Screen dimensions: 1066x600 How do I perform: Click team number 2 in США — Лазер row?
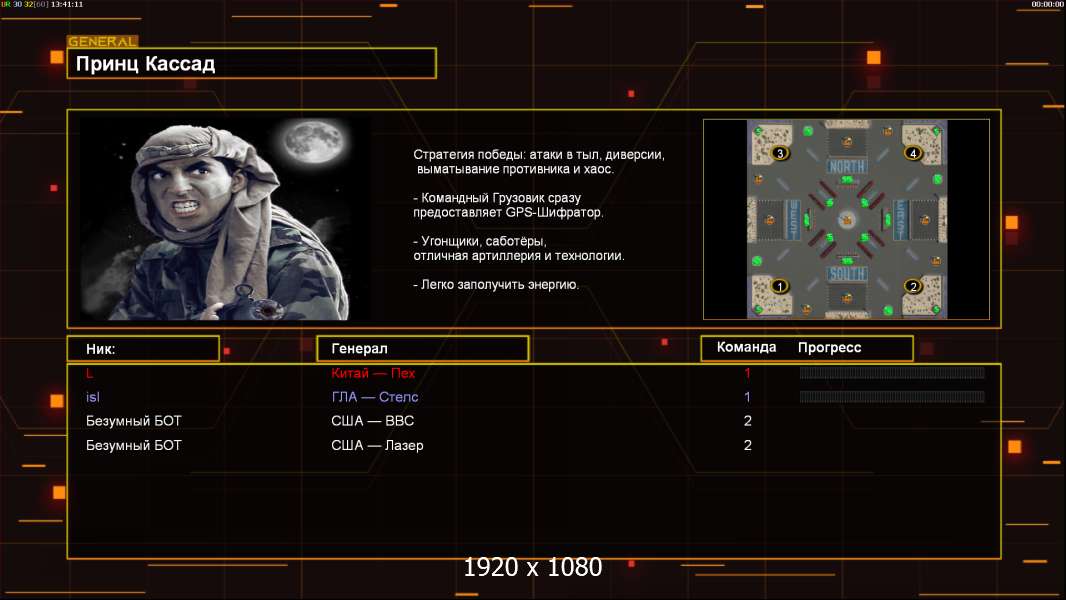[748, 445]
